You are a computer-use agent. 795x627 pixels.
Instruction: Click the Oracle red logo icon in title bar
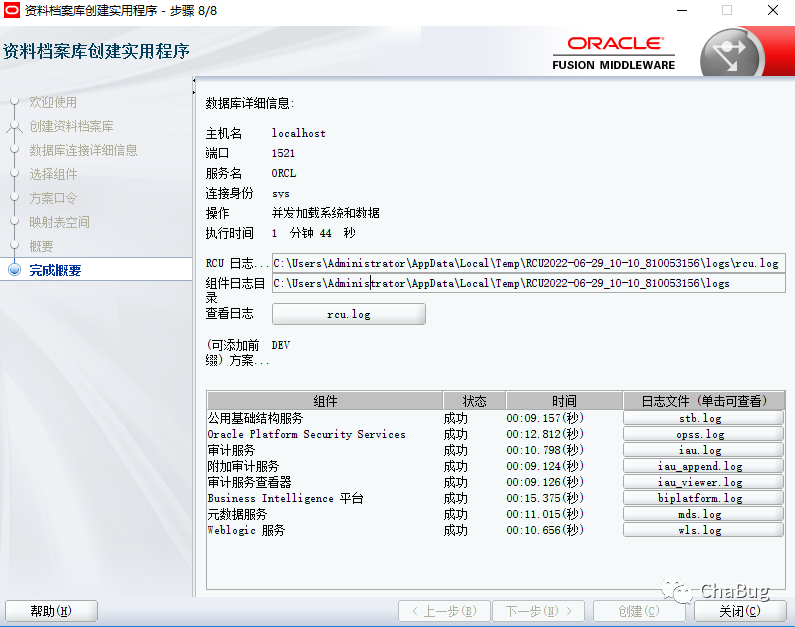(x=12, y=10)
